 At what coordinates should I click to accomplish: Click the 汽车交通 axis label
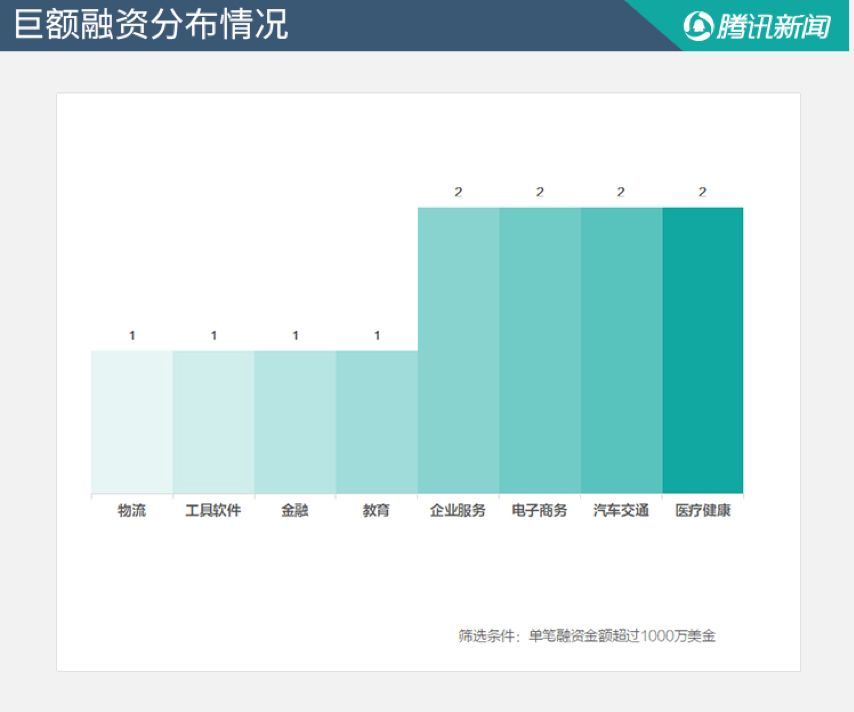[621, 510]
